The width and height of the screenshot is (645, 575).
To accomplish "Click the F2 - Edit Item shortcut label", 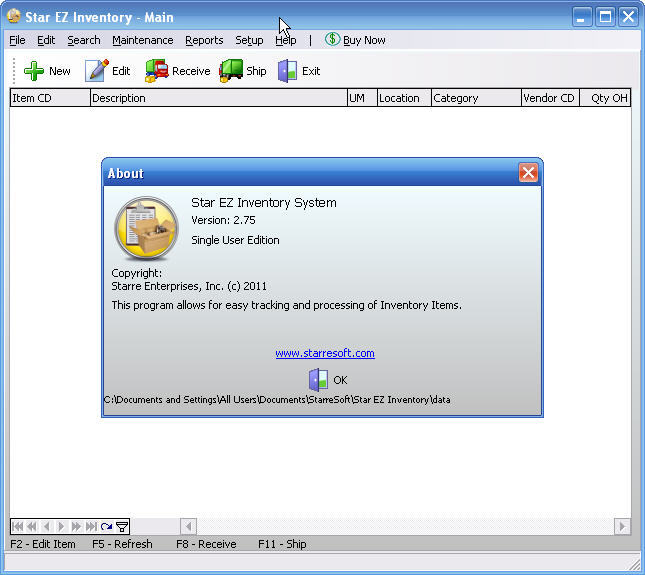I will coord(43,544).
